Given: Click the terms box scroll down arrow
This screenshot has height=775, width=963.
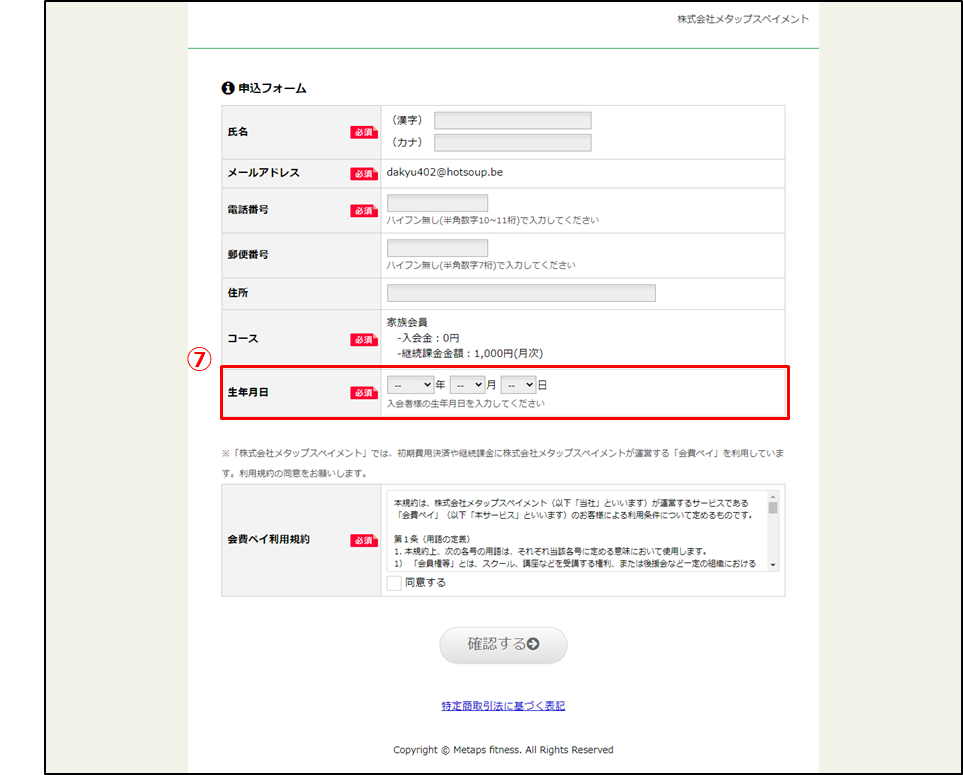Looking at the screenshot, I should (772, 565).
